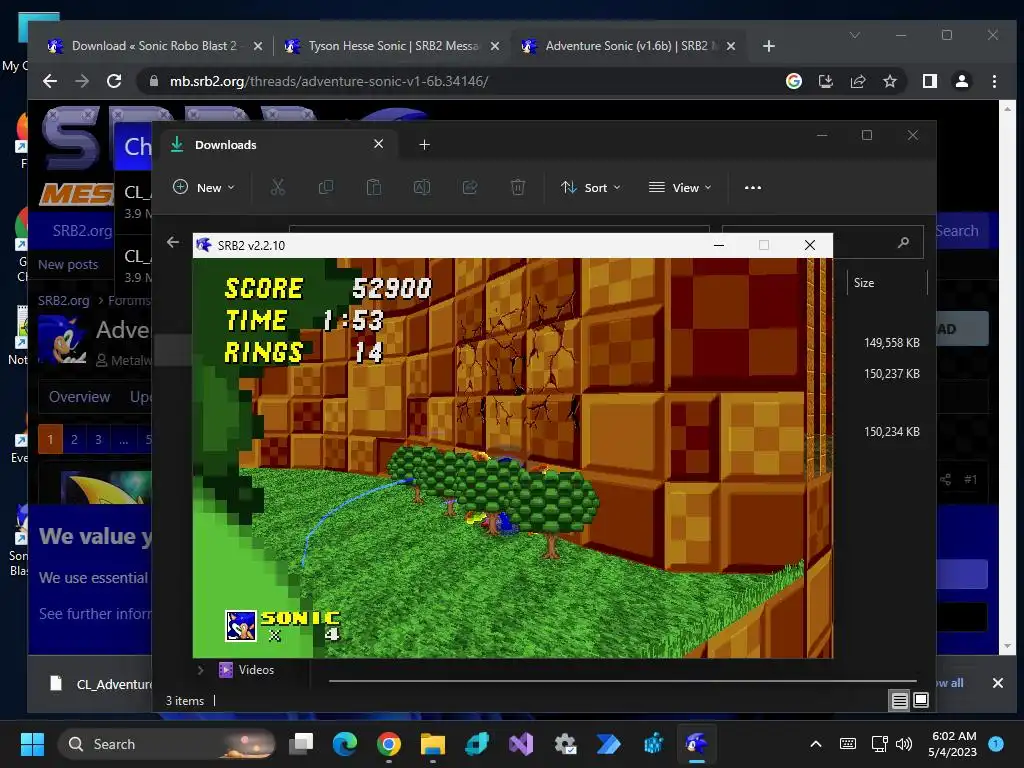Click the Delete trash icon in File Explorer
Screen dimensions: 1024x768
click(x=517, y=187)
